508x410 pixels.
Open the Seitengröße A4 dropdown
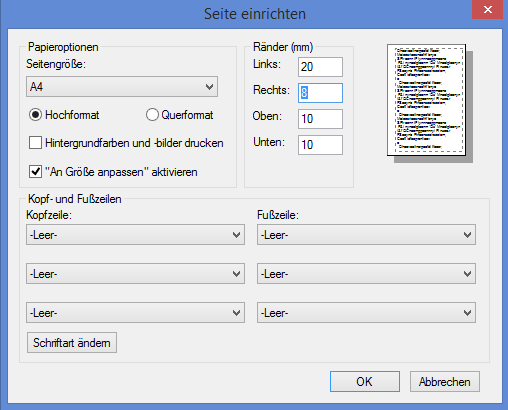(x=122, y=87)
